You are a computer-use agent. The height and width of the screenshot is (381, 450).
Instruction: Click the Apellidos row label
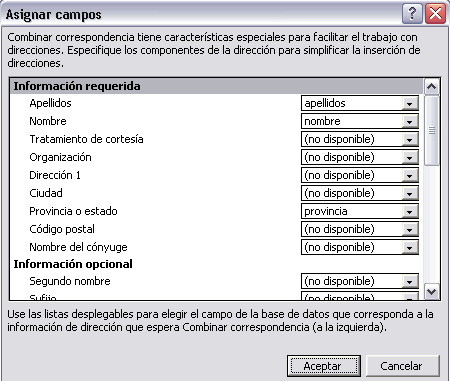[50, 103]
